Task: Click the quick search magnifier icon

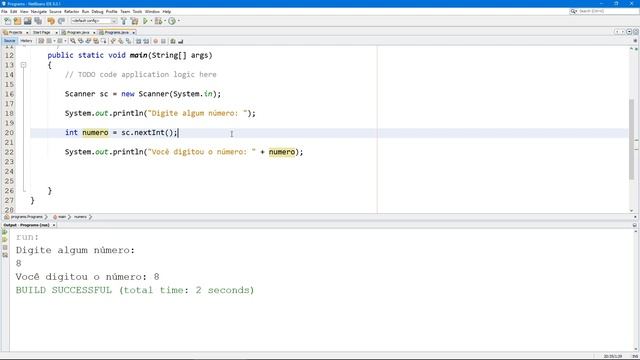Action: [x=573, y=11]
